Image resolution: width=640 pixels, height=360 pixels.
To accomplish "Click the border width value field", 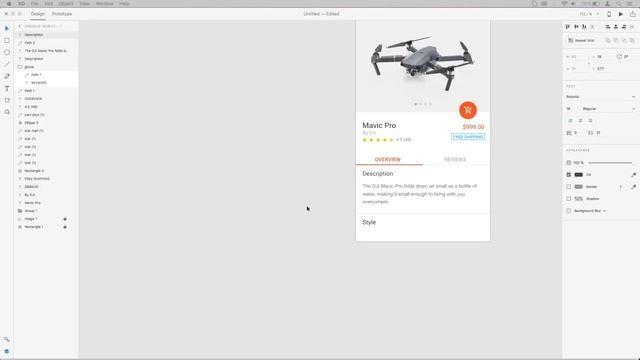I will 620,187.
